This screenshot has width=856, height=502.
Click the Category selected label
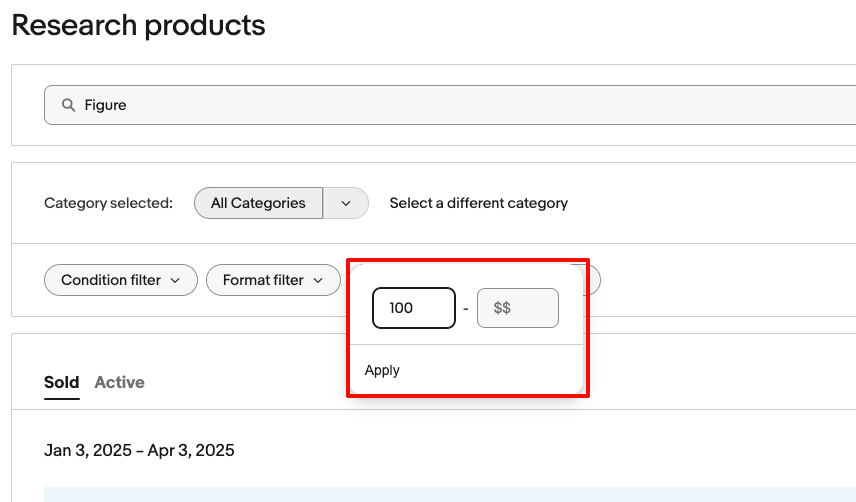(x=108, y=203)
